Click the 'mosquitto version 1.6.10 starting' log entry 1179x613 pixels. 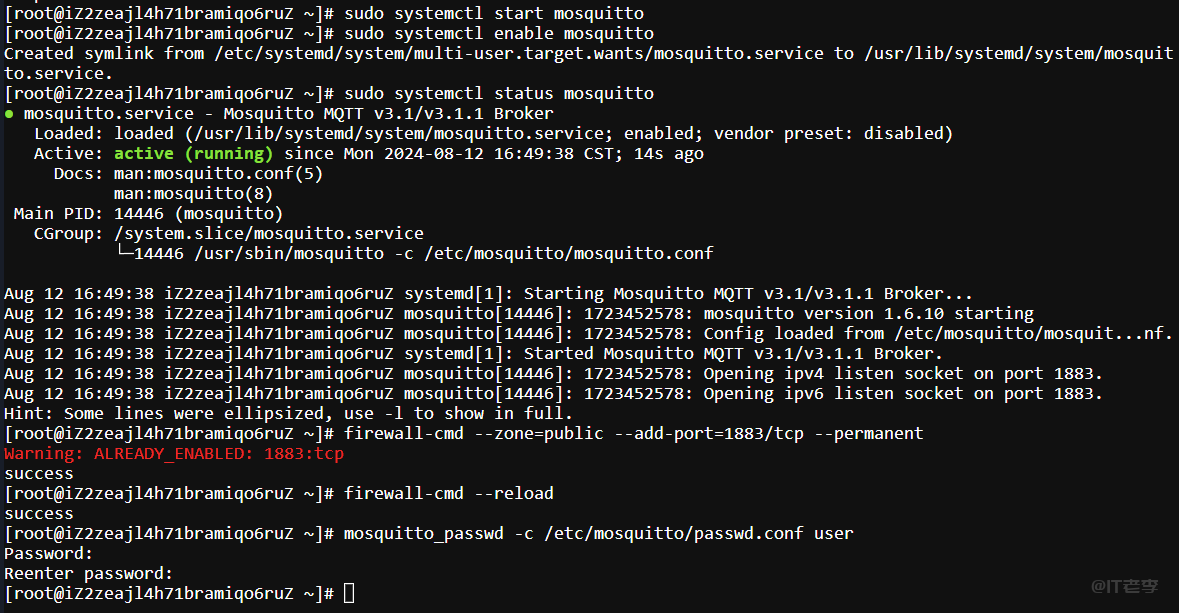click(x=868, y=314)
